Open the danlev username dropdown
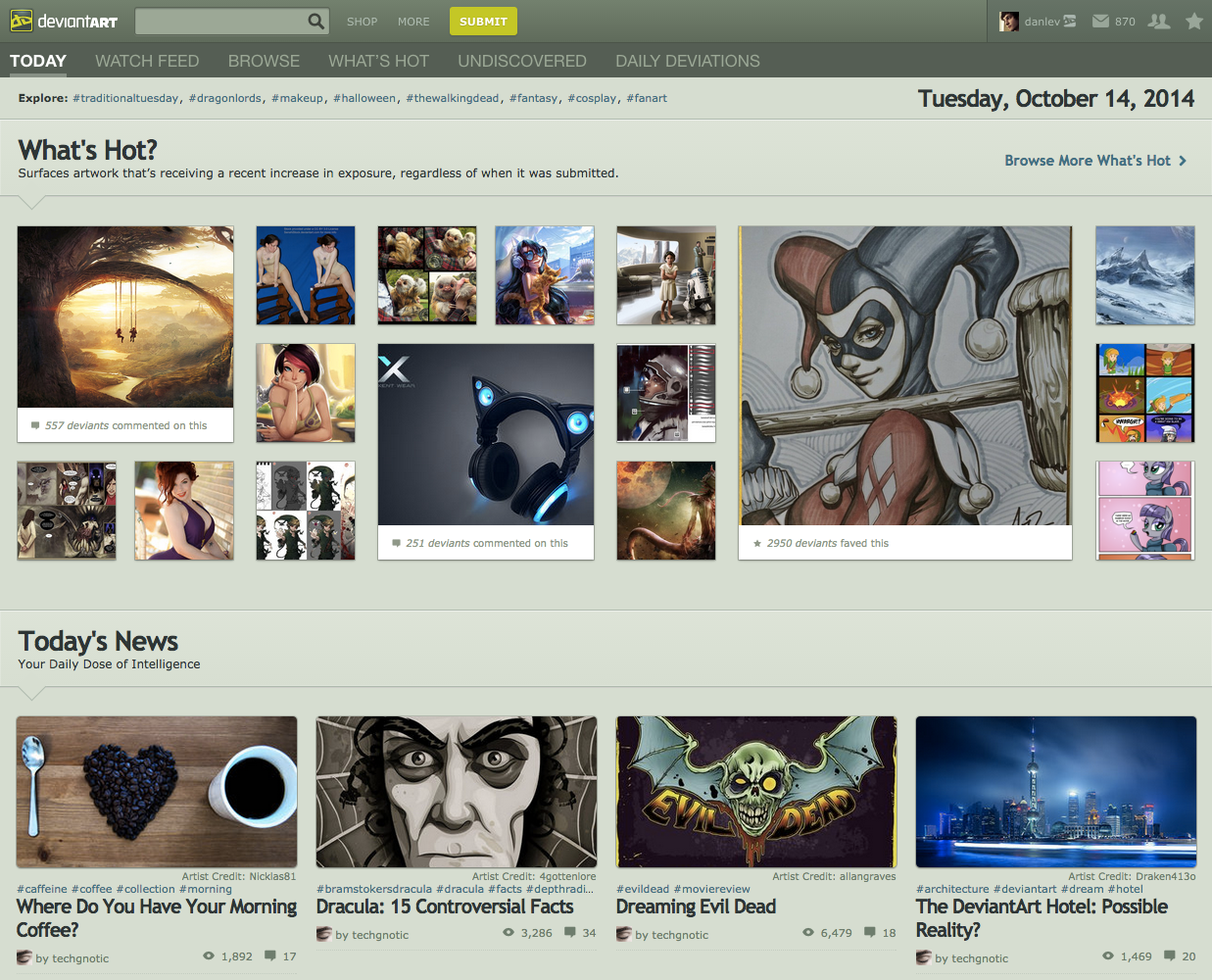Screen dimensions: 1212x980 [1050, 22]
